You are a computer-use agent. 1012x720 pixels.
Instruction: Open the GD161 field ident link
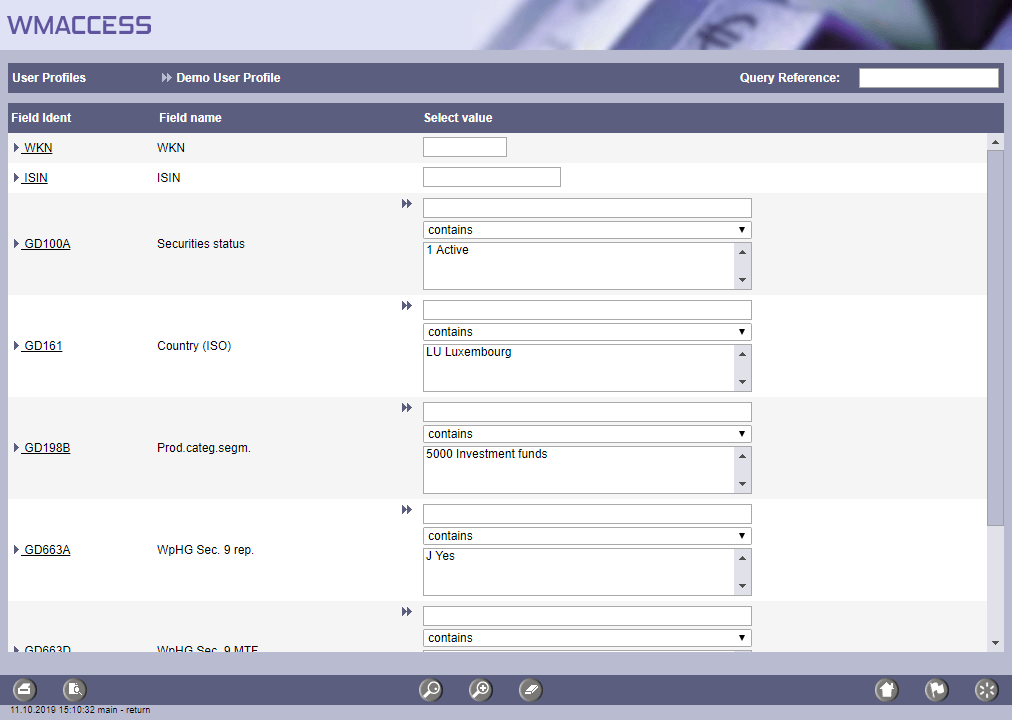(x=43, y=346)
